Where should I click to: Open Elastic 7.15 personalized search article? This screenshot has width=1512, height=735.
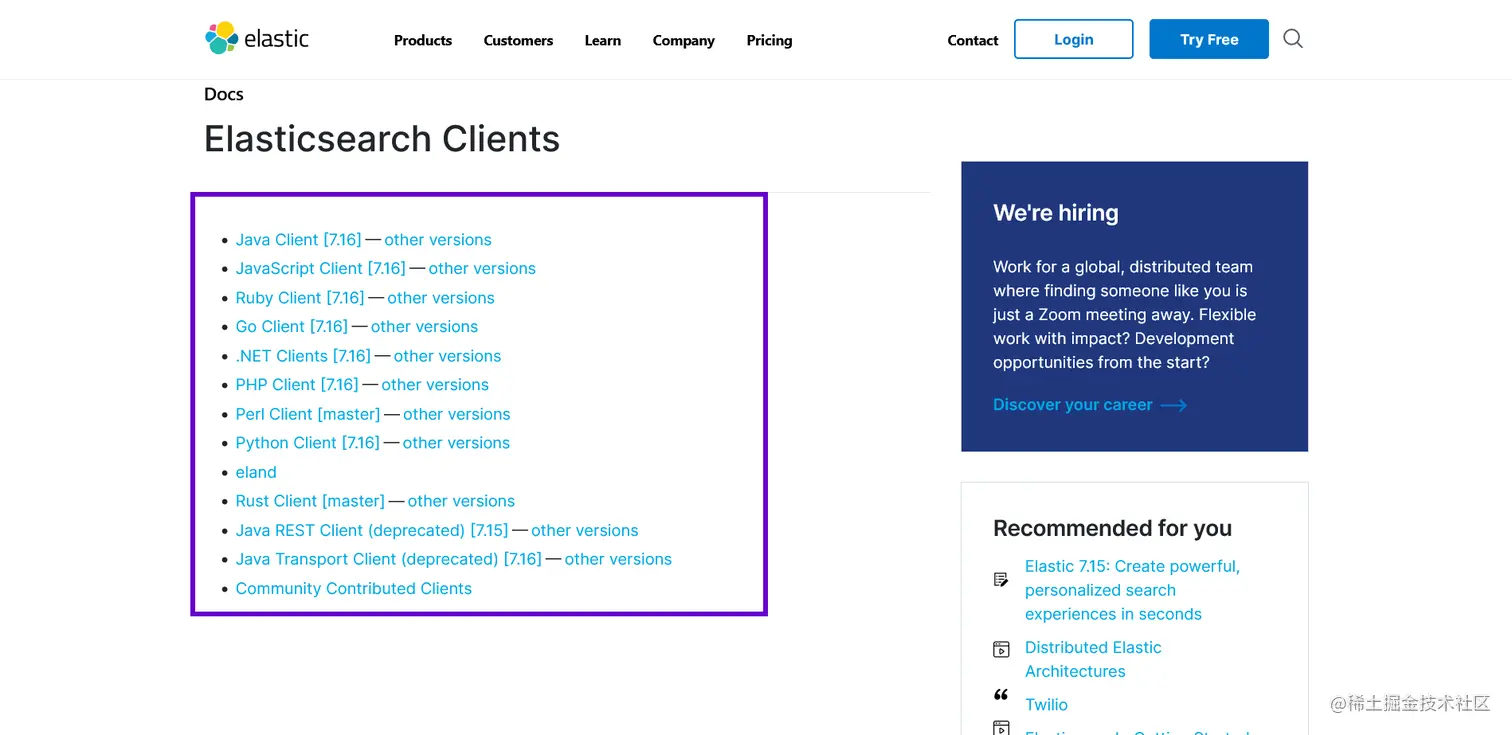tap(1132, 590)
